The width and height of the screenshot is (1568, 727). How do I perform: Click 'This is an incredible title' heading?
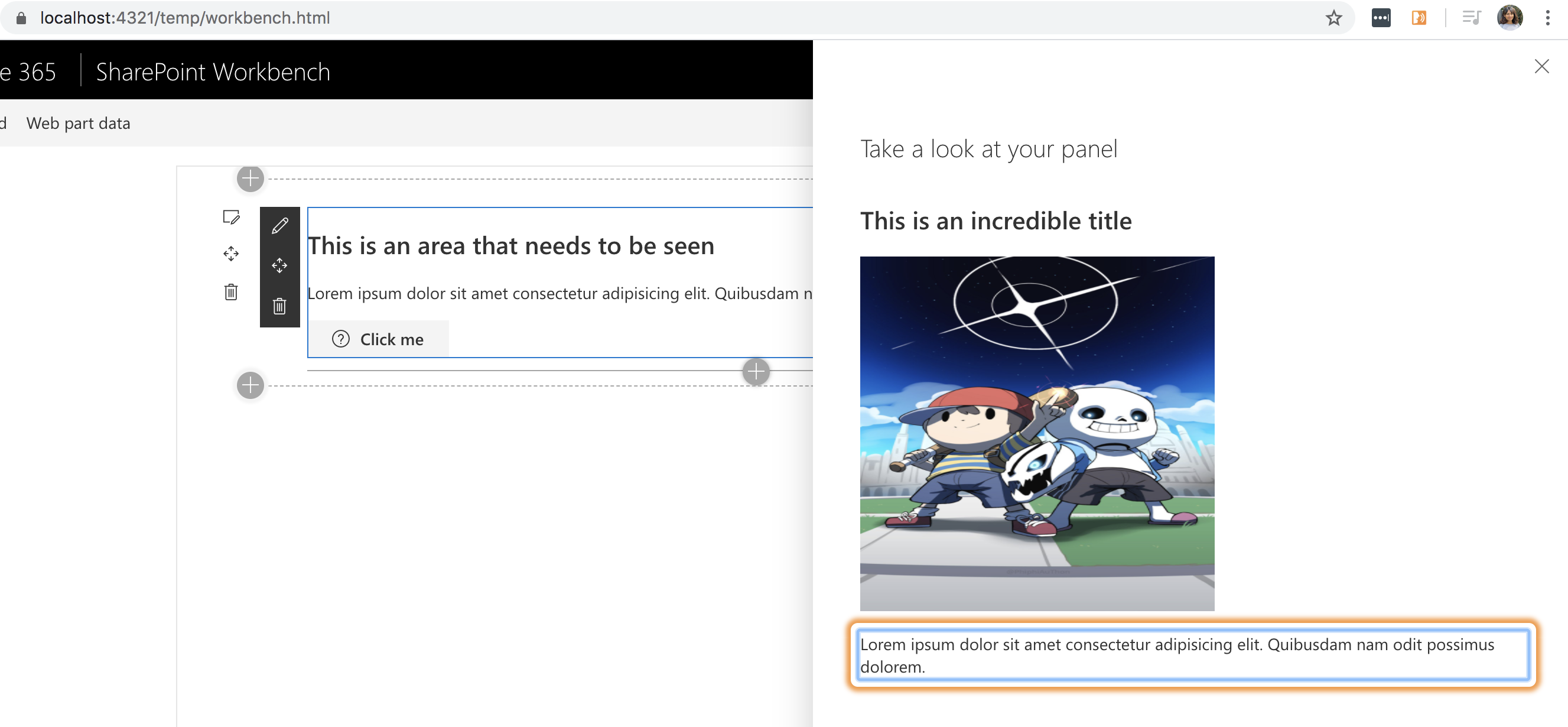click(996, 221)
